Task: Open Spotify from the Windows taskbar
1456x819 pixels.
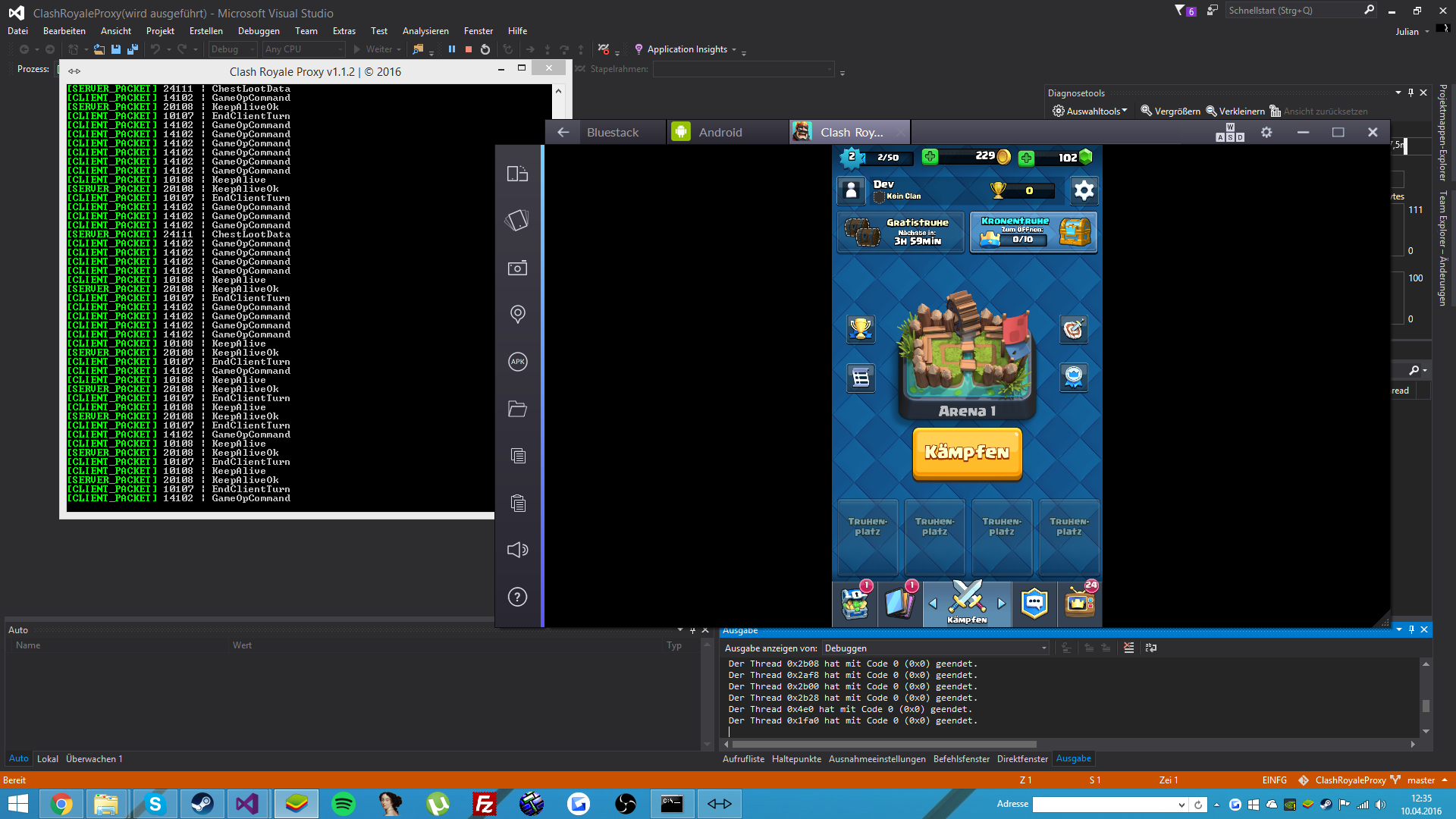Action: tap(344, 804)
